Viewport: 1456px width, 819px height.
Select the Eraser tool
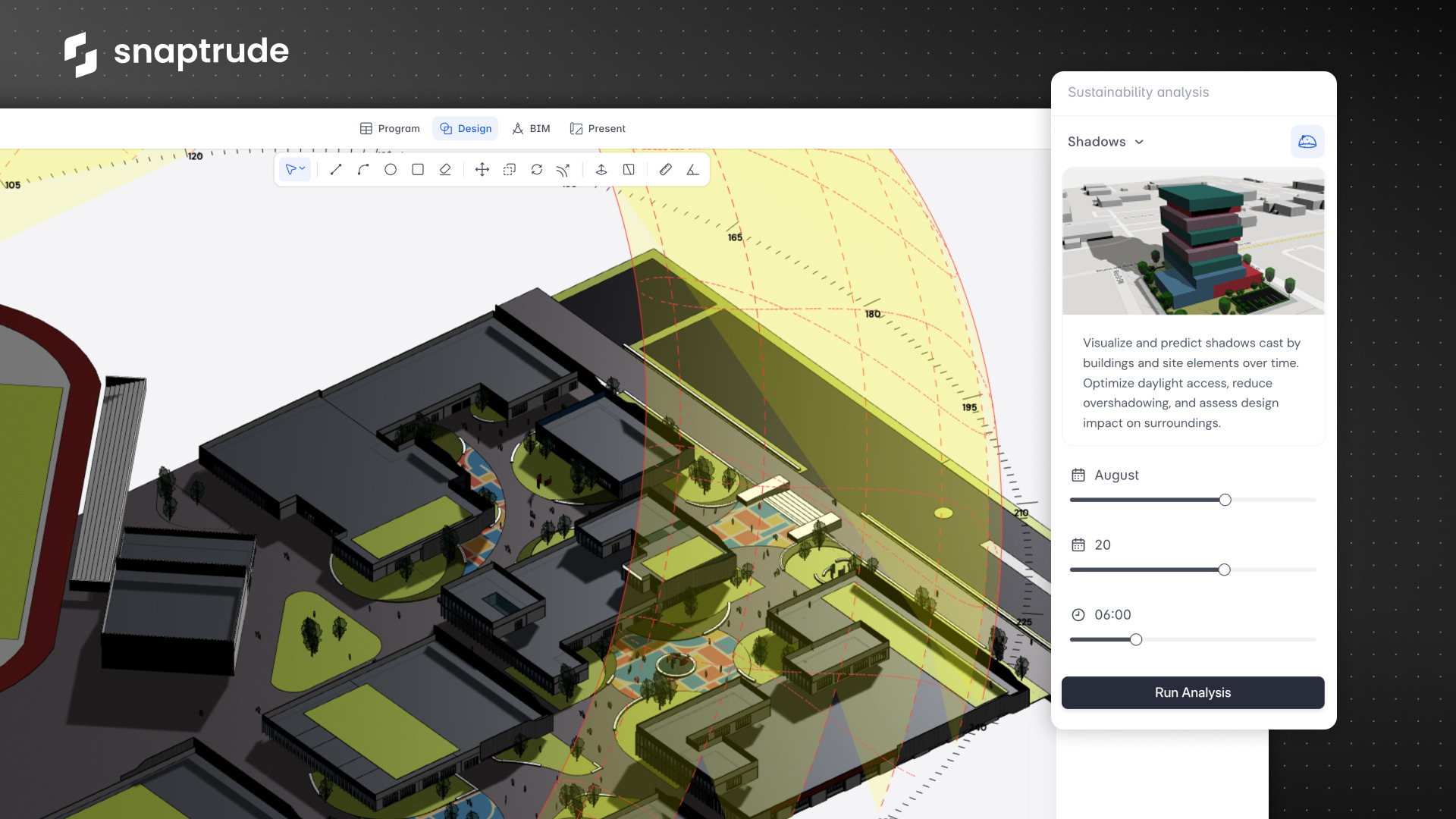coord(445,170)
